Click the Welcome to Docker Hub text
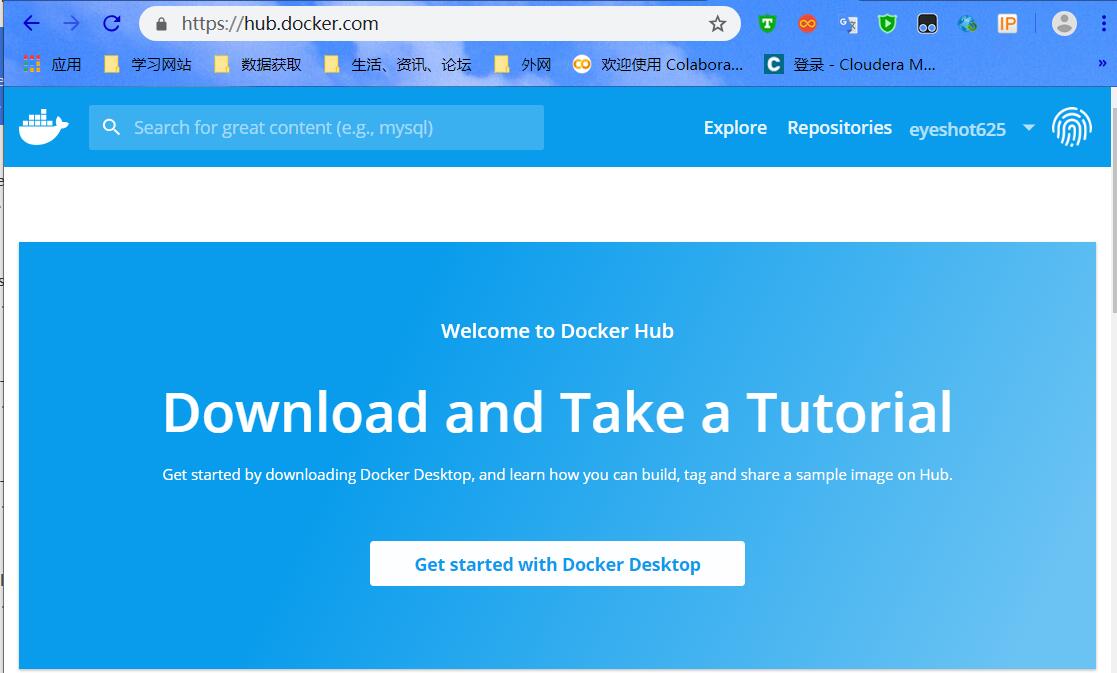The height and width of the screenshot is (673, 1117). (x=557, y=331)
